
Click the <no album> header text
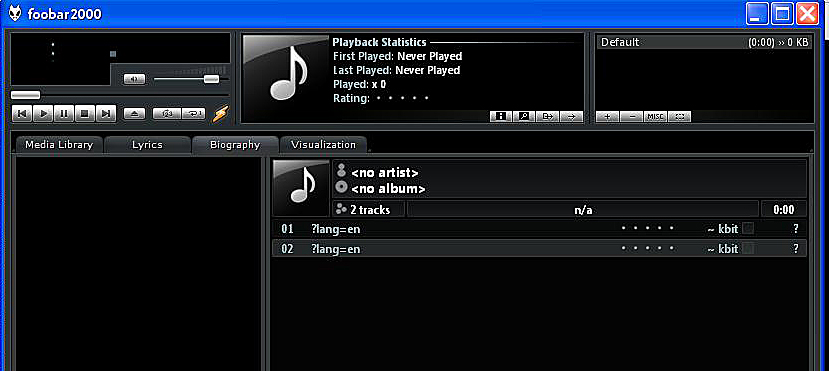[x=388, y=189]
